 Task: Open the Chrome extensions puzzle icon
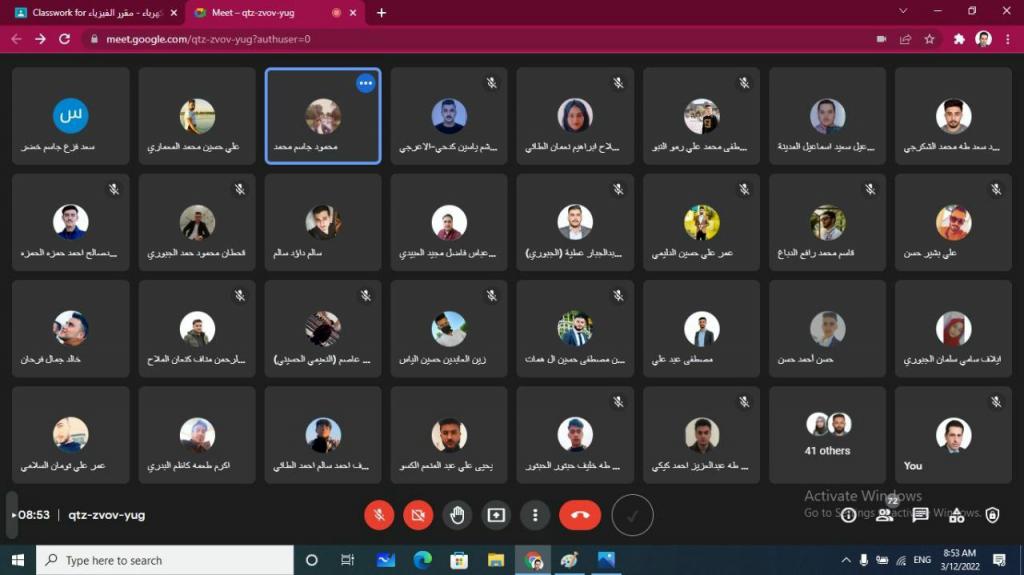(x=959, y=39)
